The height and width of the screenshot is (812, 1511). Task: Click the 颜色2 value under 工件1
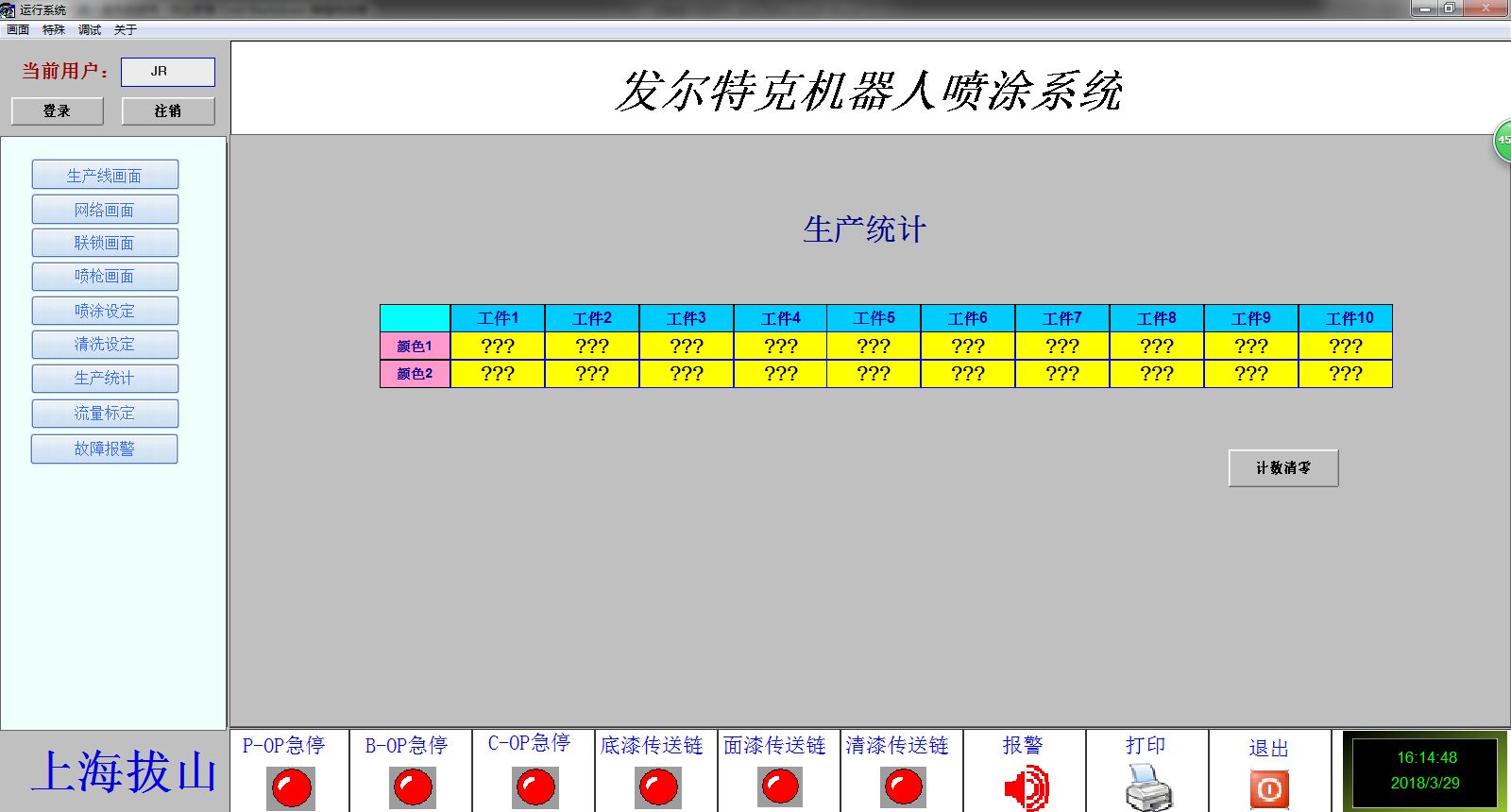click(498, 374)
